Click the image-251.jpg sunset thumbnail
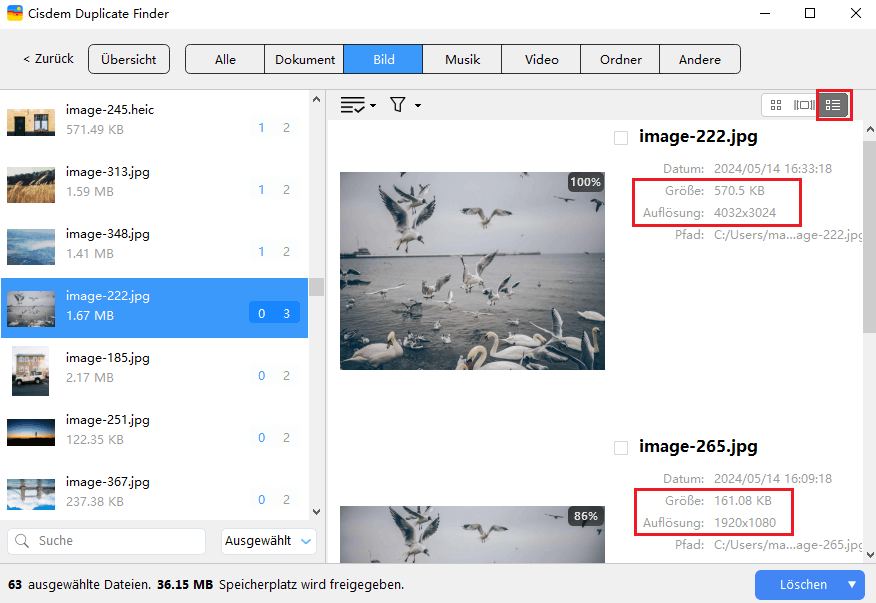Viewport: 876px width, 603px height. click(31, 433)
